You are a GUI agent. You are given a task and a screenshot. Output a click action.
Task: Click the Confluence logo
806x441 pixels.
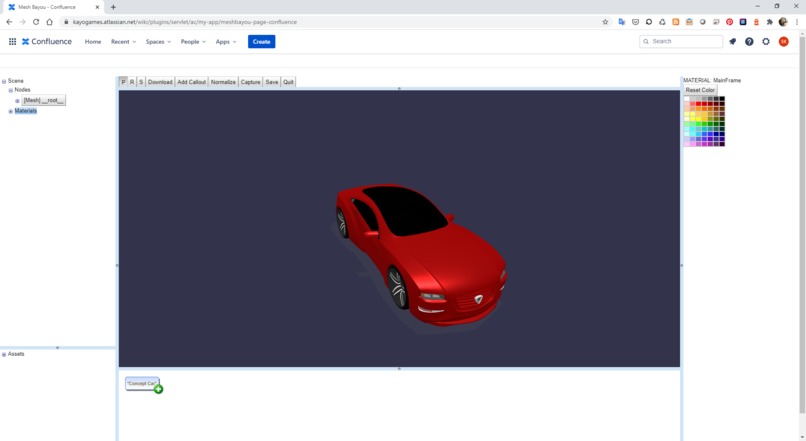pos(46,42)
